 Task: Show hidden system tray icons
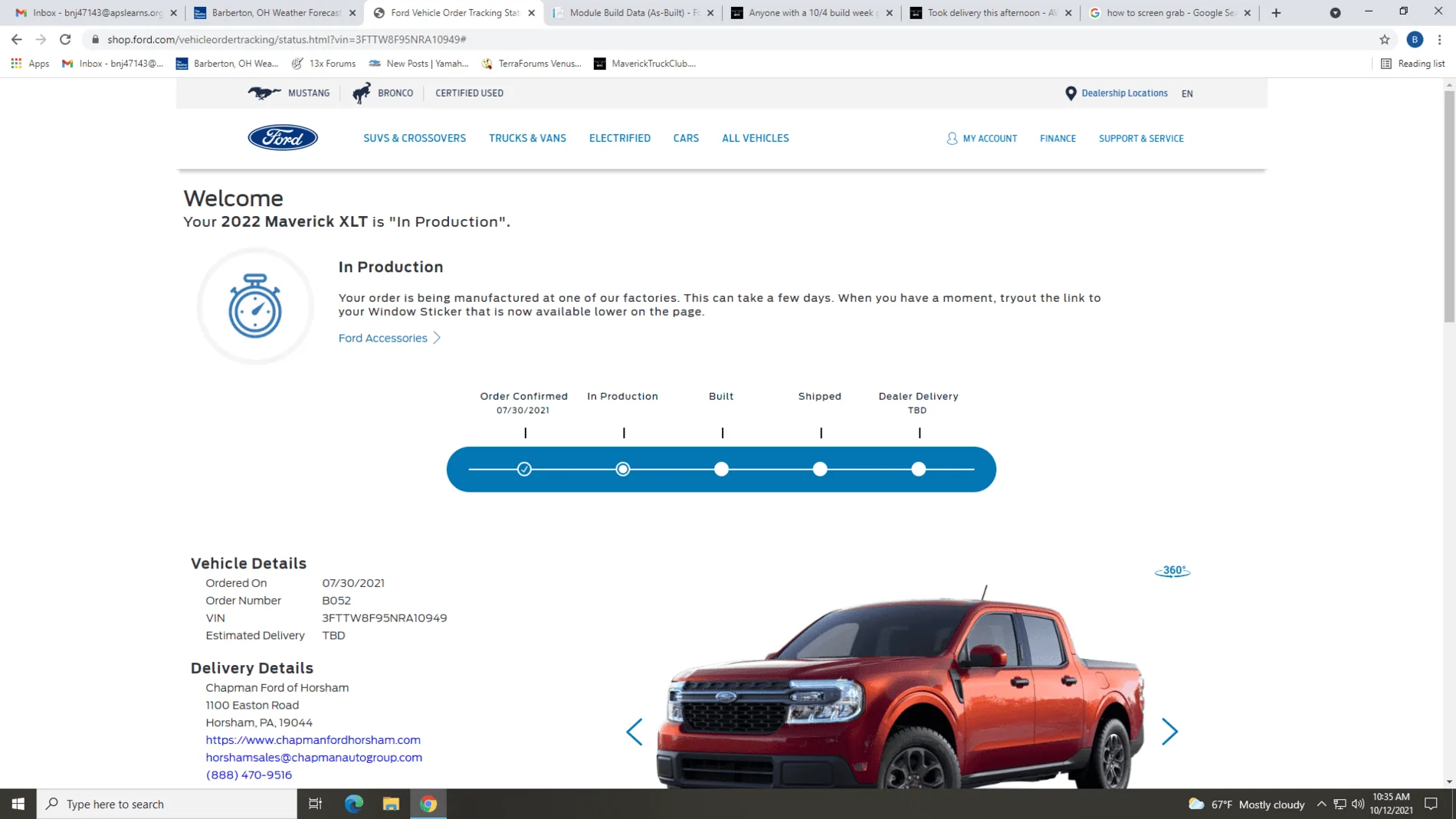coord(1321,804)
